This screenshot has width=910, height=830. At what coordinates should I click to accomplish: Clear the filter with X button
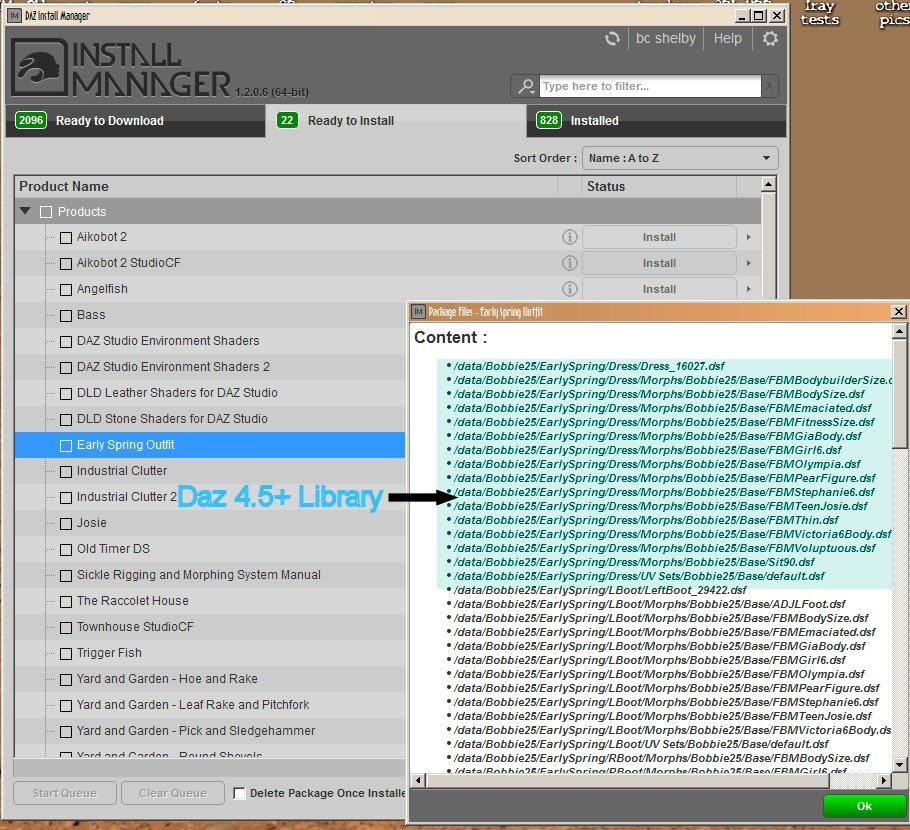770,86
